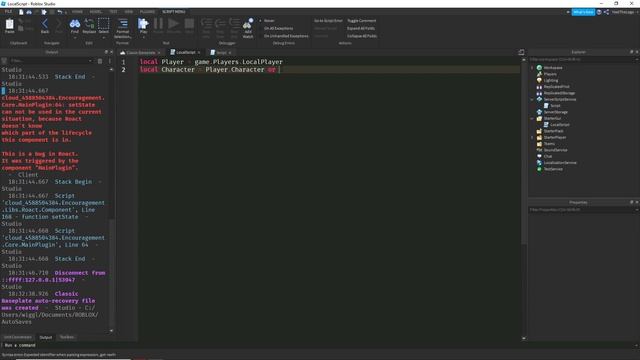640x360 pixels.
Task: Expand the Workspace tree node
Action: [532, 68]
